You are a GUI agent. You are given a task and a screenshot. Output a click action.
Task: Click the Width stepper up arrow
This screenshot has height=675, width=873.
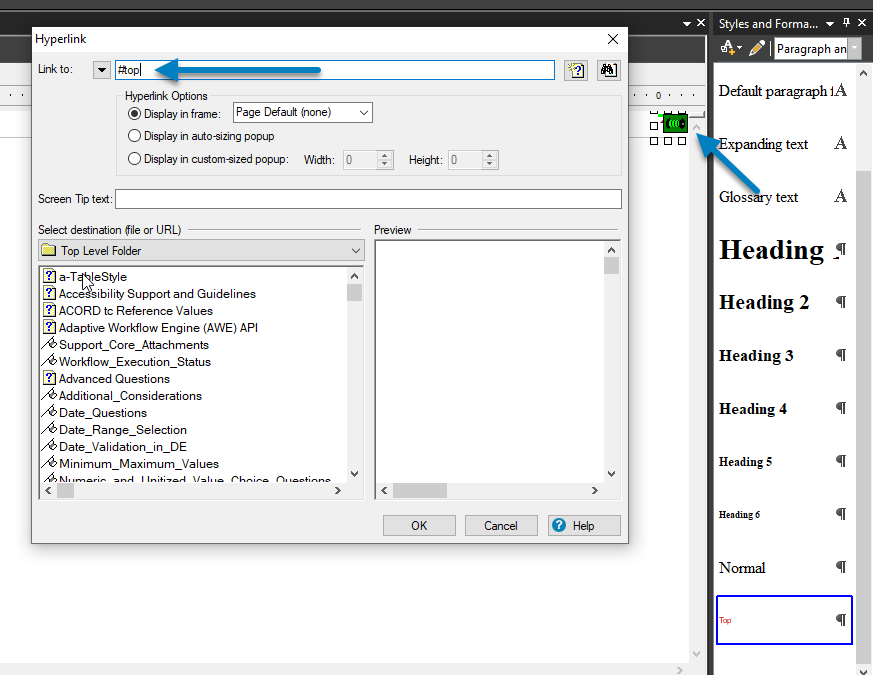tap(385, 155)
